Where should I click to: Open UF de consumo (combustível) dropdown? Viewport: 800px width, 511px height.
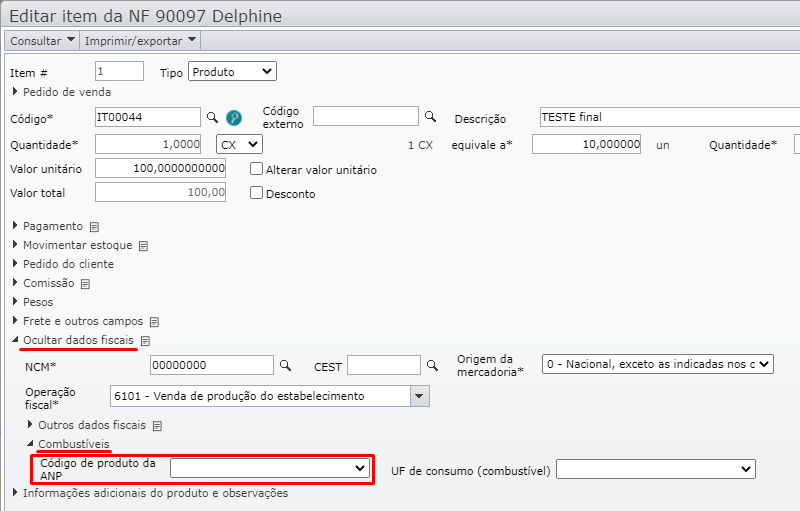click(x=656, y=469)
